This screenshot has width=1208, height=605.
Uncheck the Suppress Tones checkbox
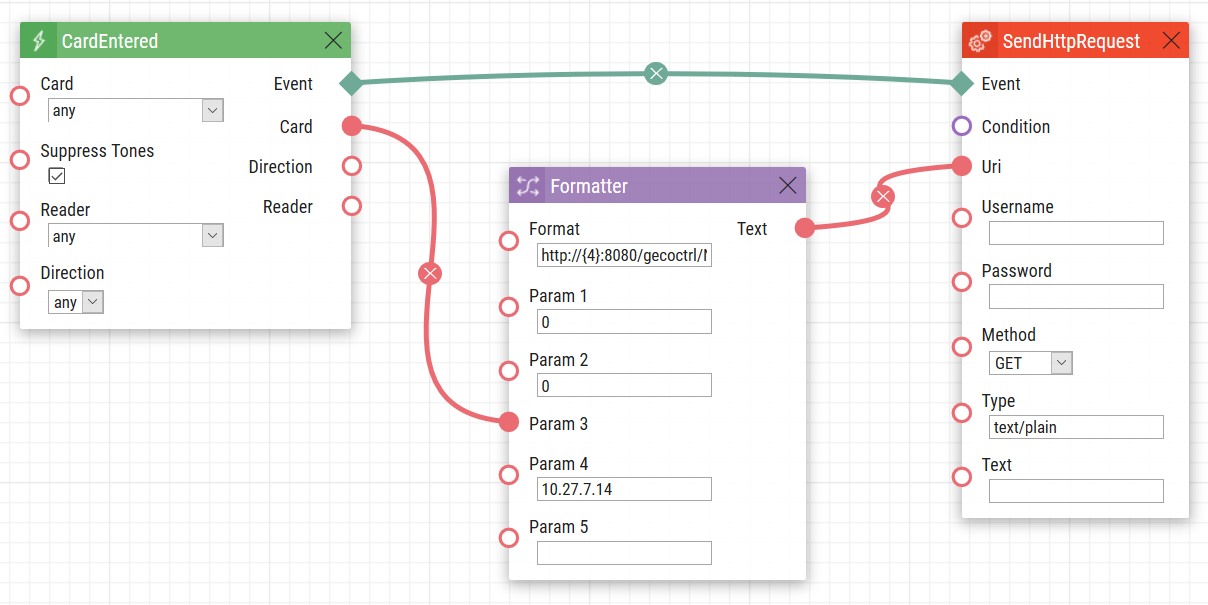[57, 176]
